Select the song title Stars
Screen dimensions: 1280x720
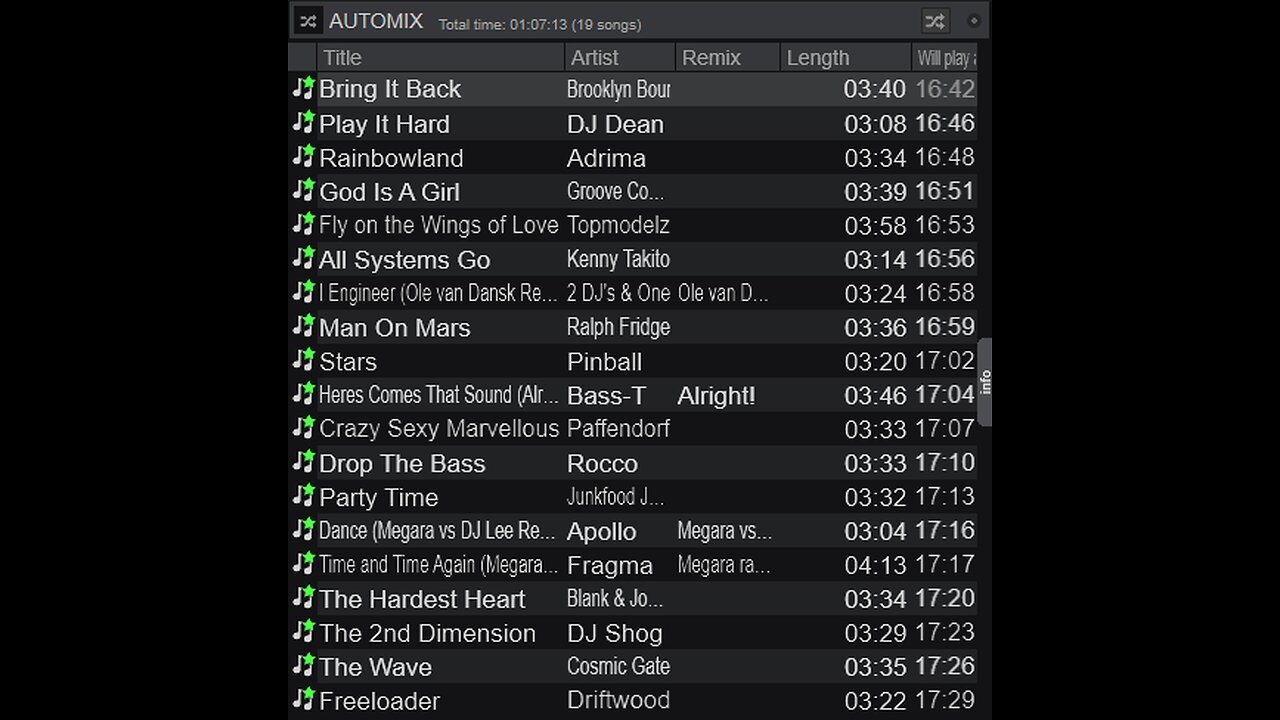pyautogui.click(x=348, y=362)
